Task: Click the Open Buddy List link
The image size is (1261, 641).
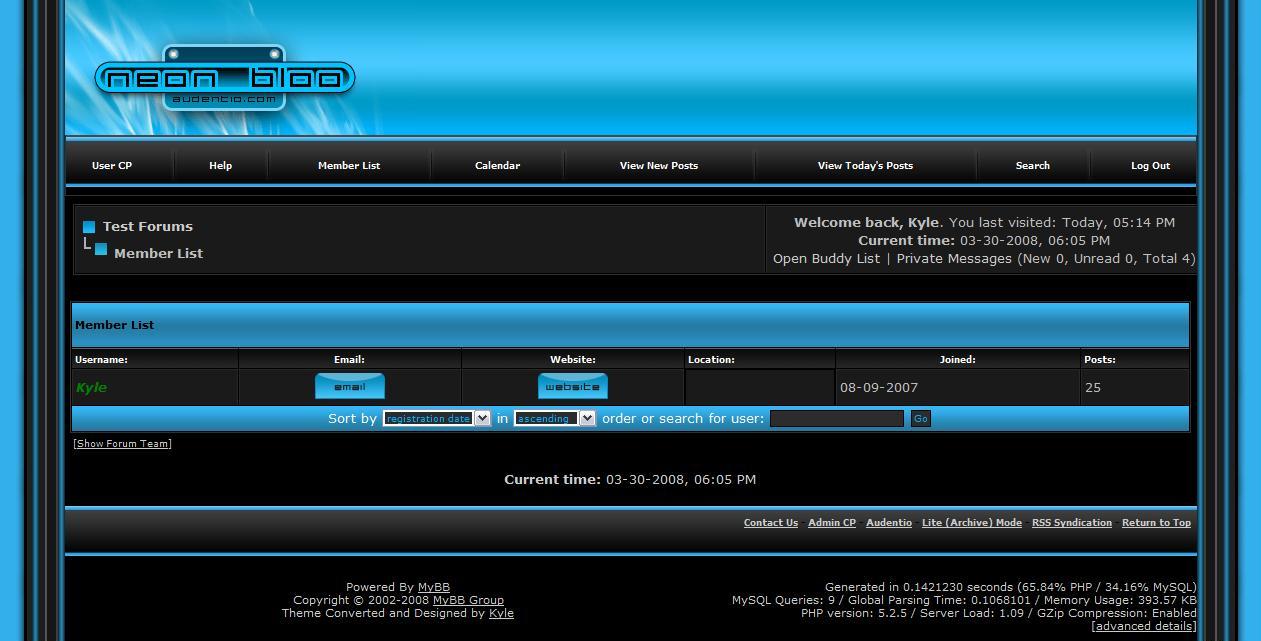Action: pyautogui.click(x=826, y=259)
